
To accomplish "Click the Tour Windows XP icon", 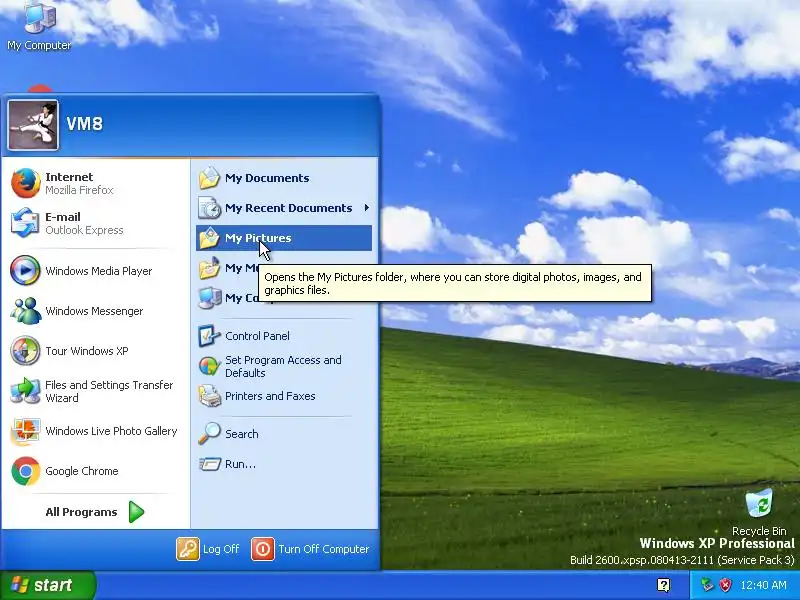I will pos(25,351).
